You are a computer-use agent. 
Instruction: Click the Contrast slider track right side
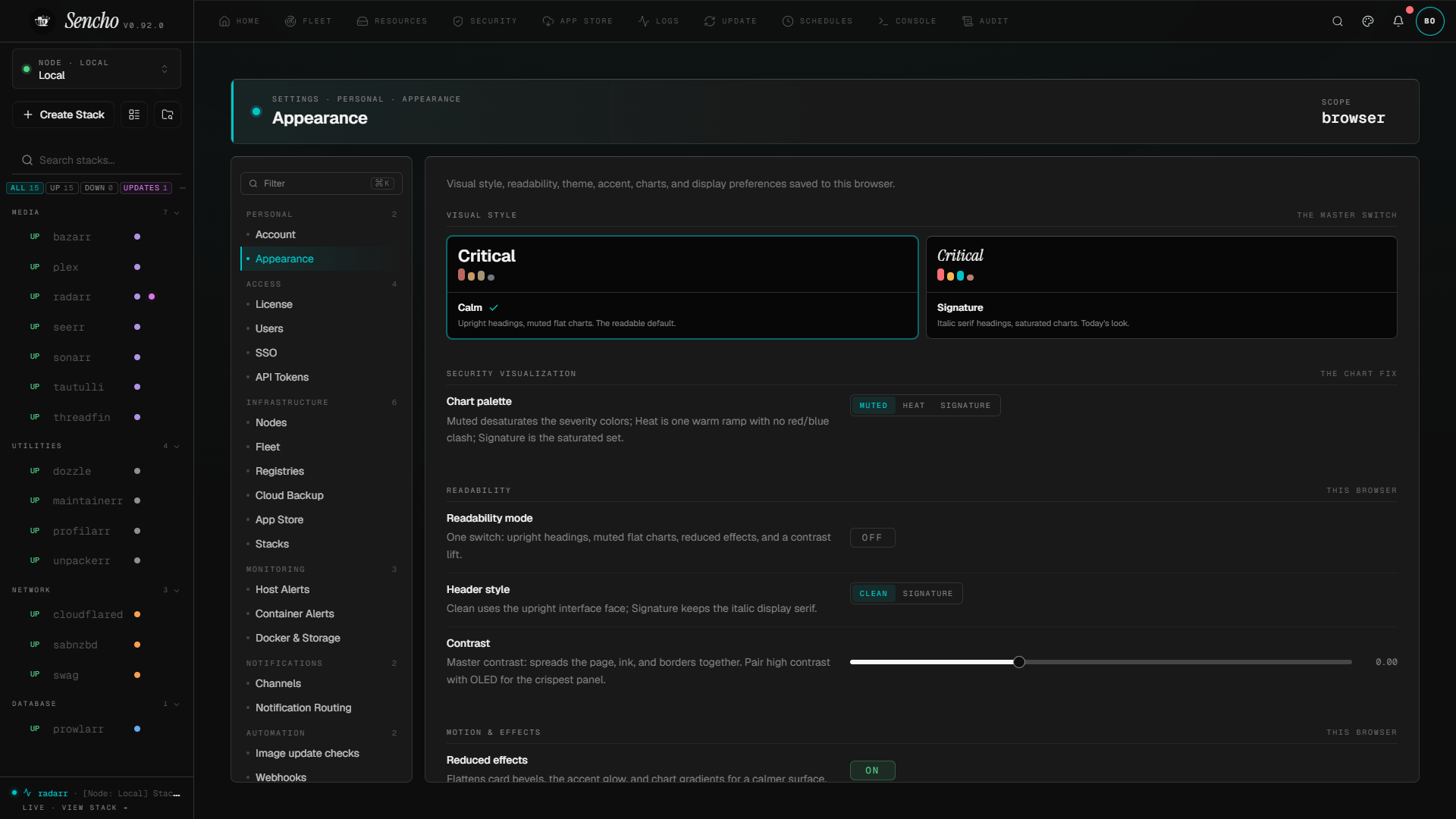tap(1187, 662)
